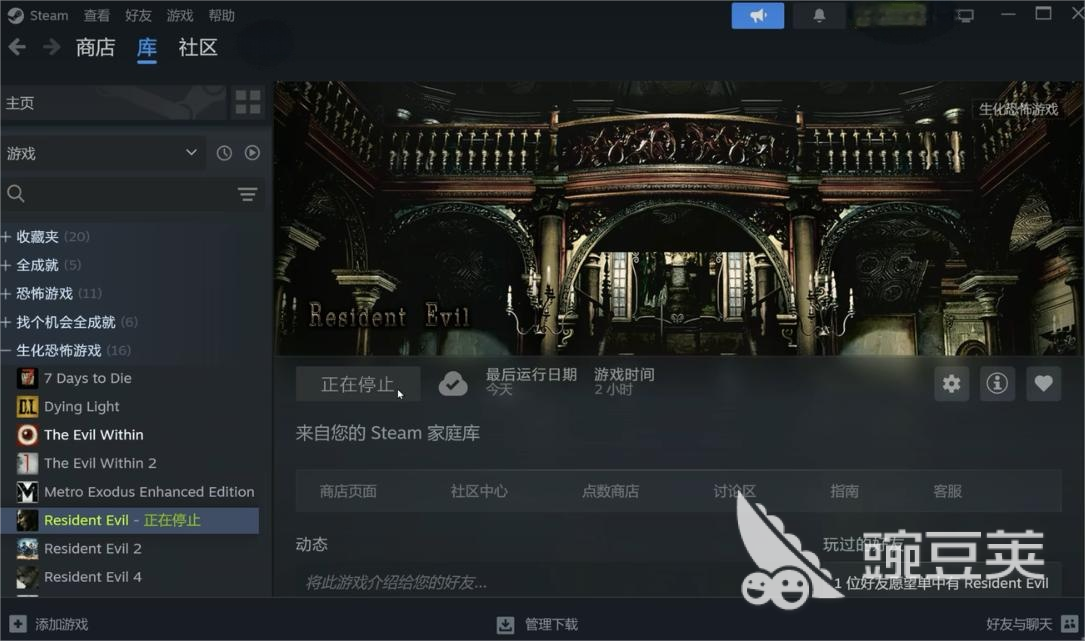
Task: Open the advanced filter options panel
Action: (247, 194)
